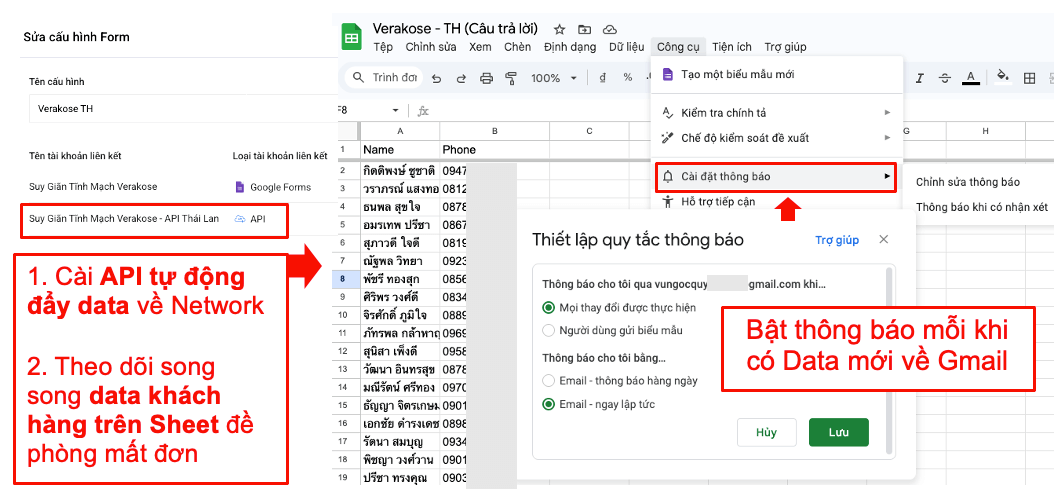Click the search magnifier in menu search box
This screenshot has width=1062, height=494.
359,77
